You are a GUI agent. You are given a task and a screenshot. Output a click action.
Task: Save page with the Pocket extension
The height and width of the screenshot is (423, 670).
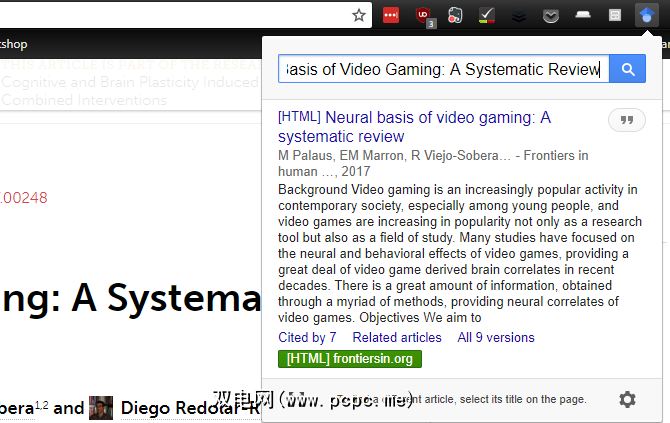(x=551, y=15)
